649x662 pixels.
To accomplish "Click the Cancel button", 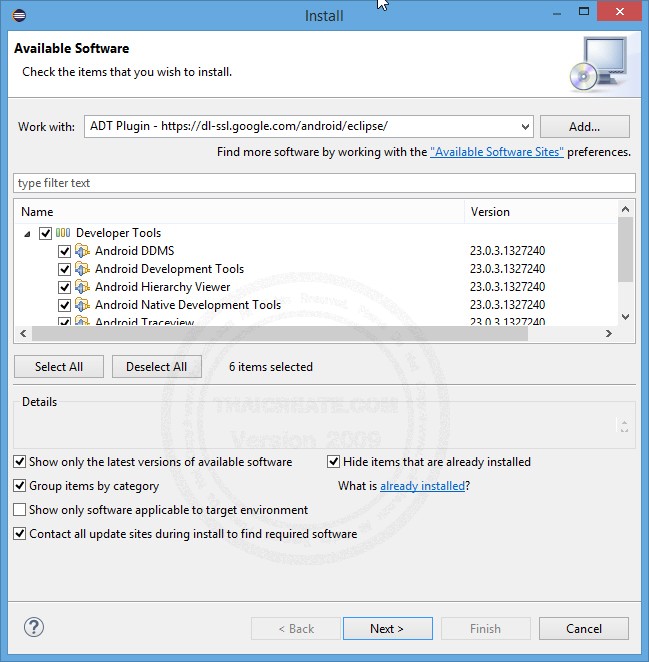I will (584, 629).
